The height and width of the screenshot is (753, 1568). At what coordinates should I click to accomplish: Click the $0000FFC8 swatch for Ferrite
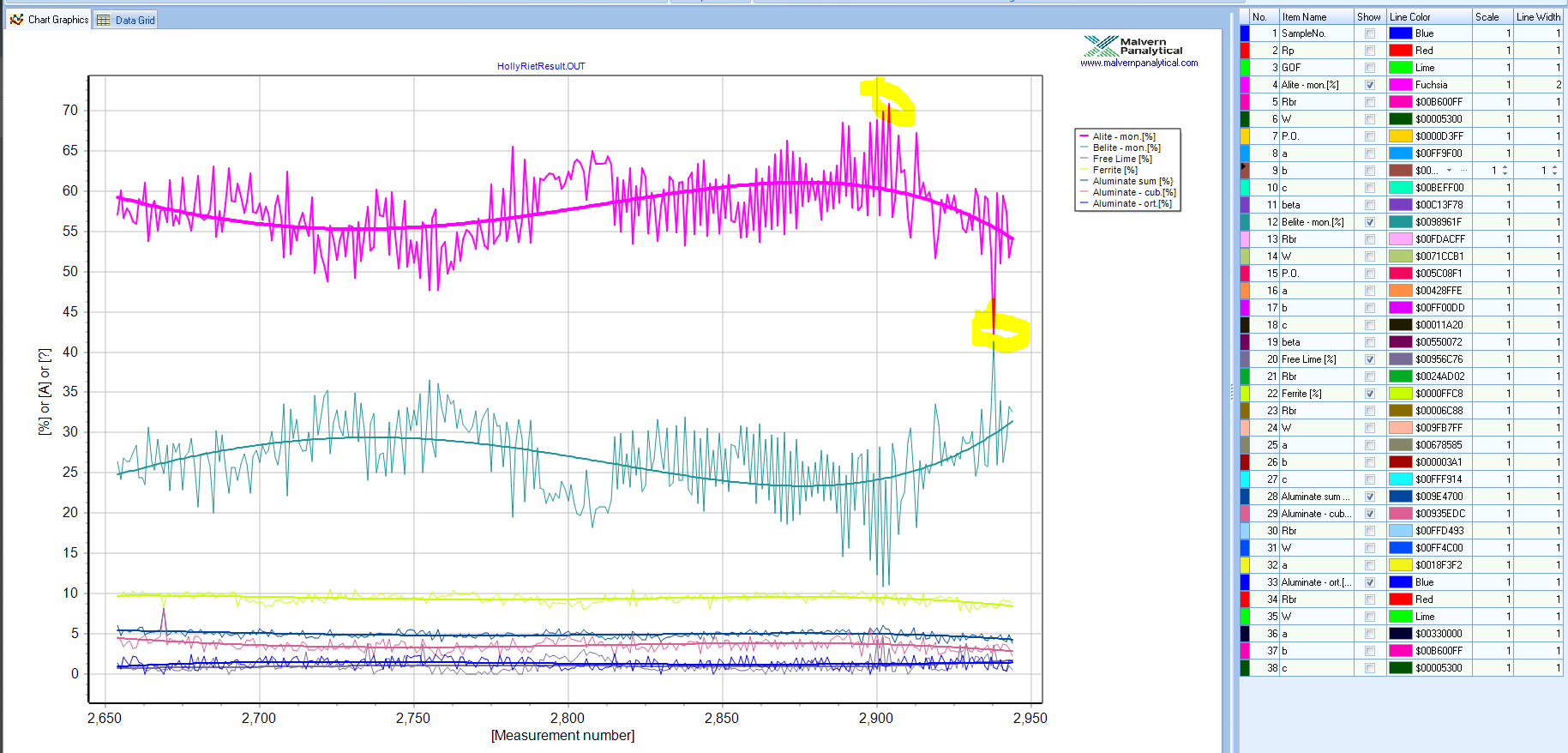1401,394
